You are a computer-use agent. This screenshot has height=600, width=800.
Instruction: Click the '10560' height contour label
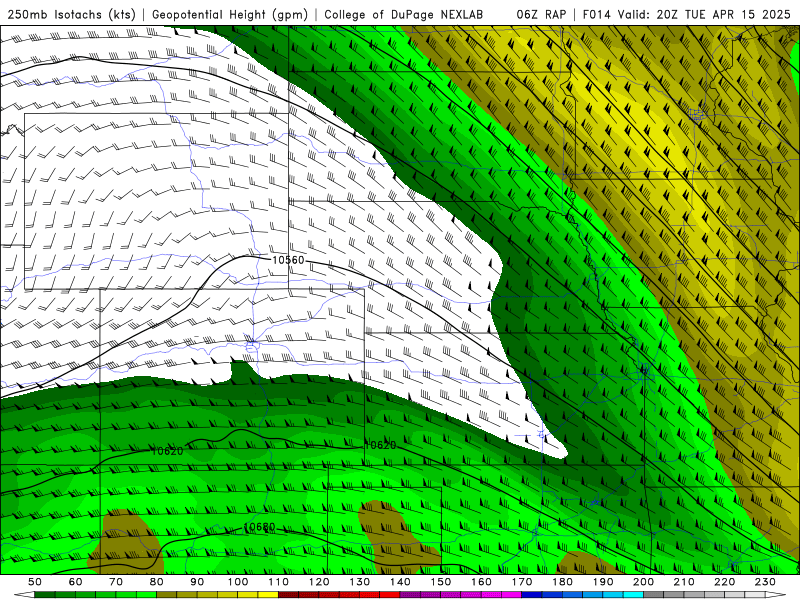(x=288, y=260)
